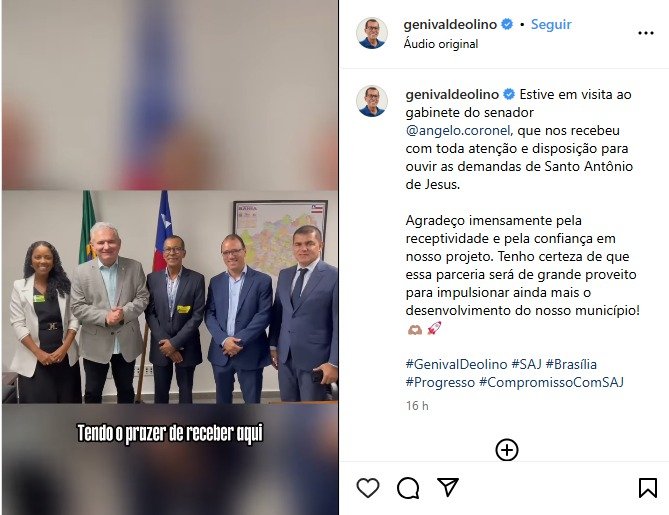Open the #Progresso hashtag
The height and width of the screenshot is (515, 669).
coord(440,382)
